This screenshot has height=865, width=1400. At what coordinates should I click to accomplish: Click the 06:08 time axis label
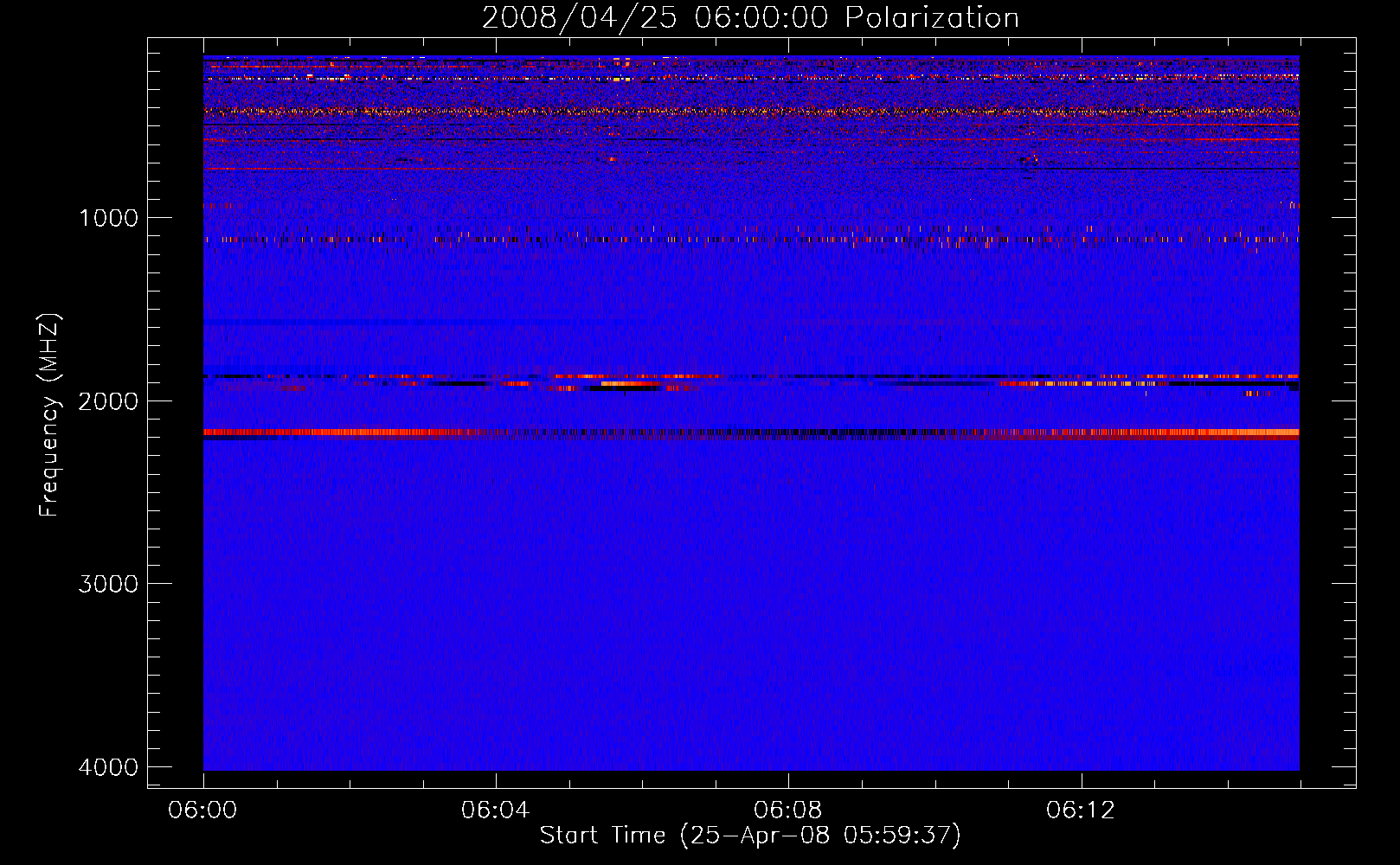(788, 811)
